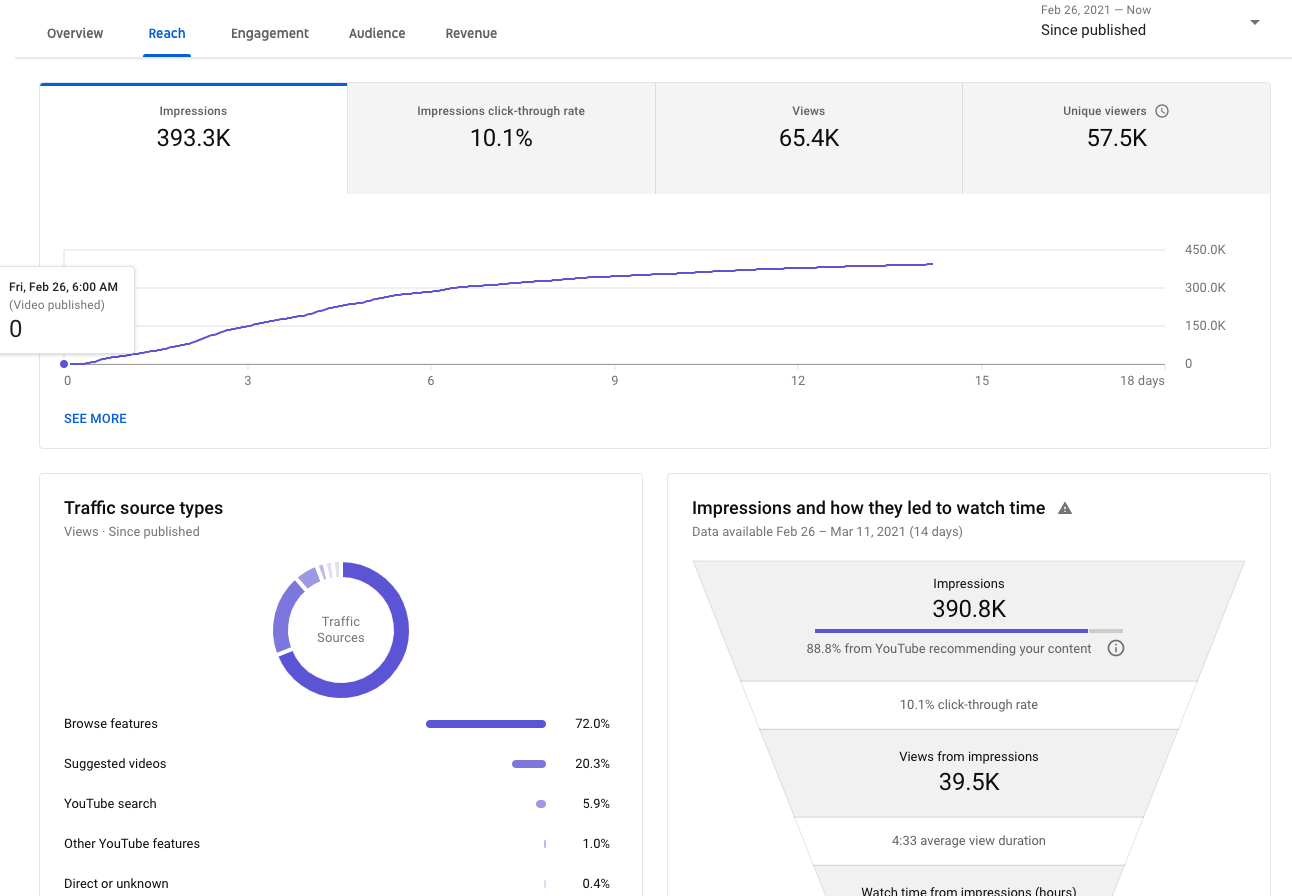Show the Views 65.4K metric card
This screenshot has height=896, width=1292.
[x=809, y=138]
